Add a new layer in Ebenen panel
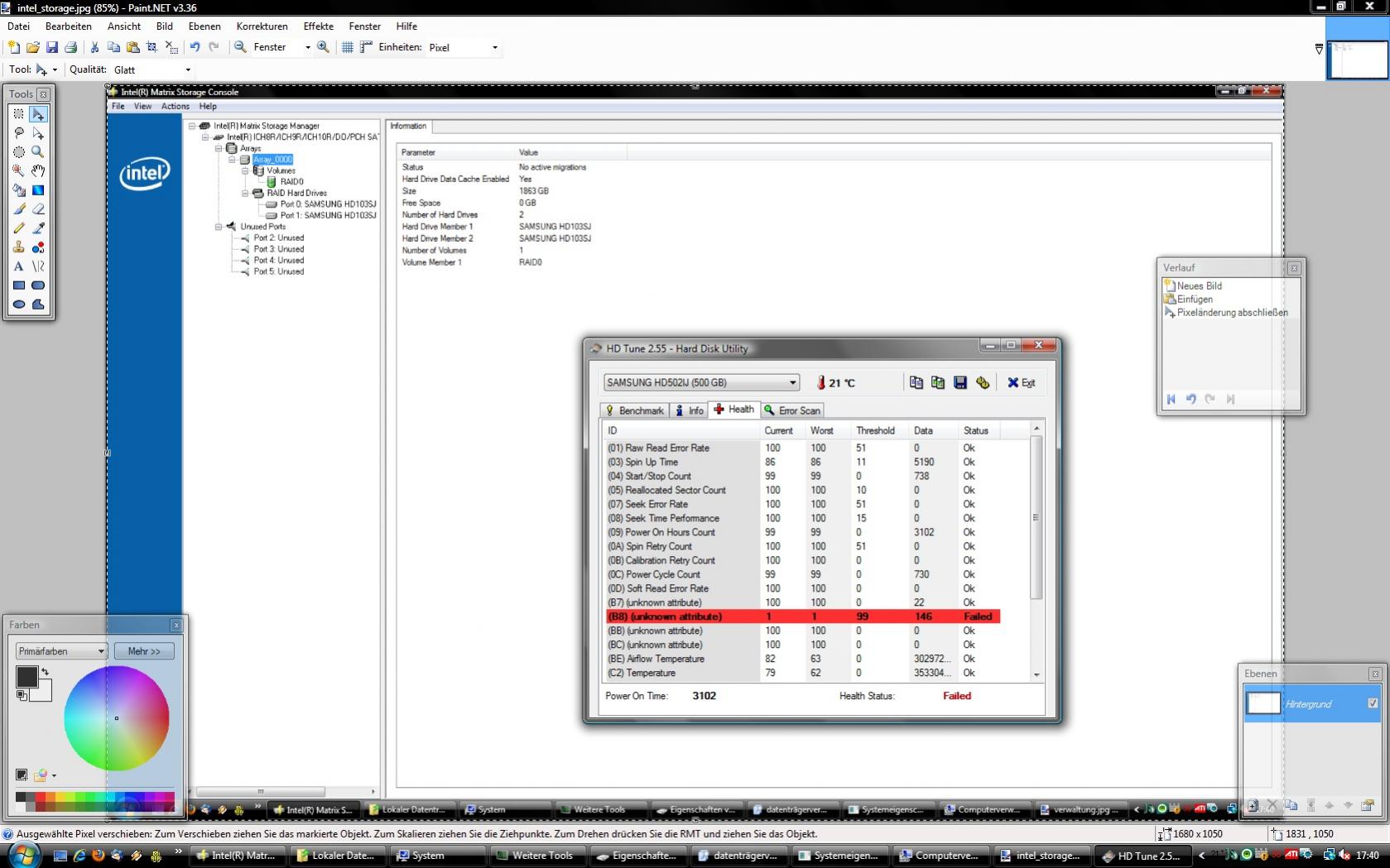The image size is (1390, 868). [x=1253, y=805]
